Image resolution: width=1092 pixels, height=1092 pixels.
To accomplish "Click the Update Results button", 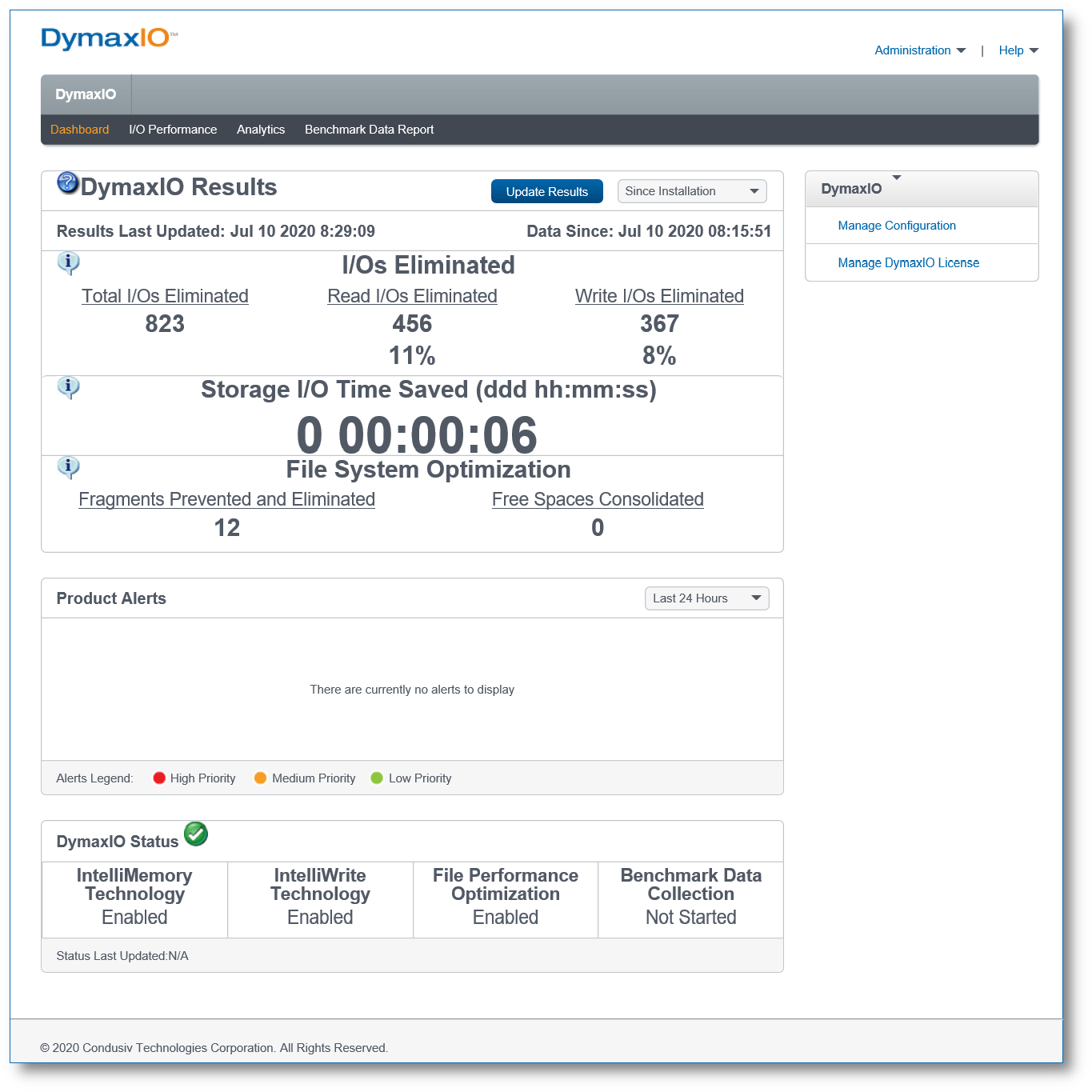I will (547, 191).
